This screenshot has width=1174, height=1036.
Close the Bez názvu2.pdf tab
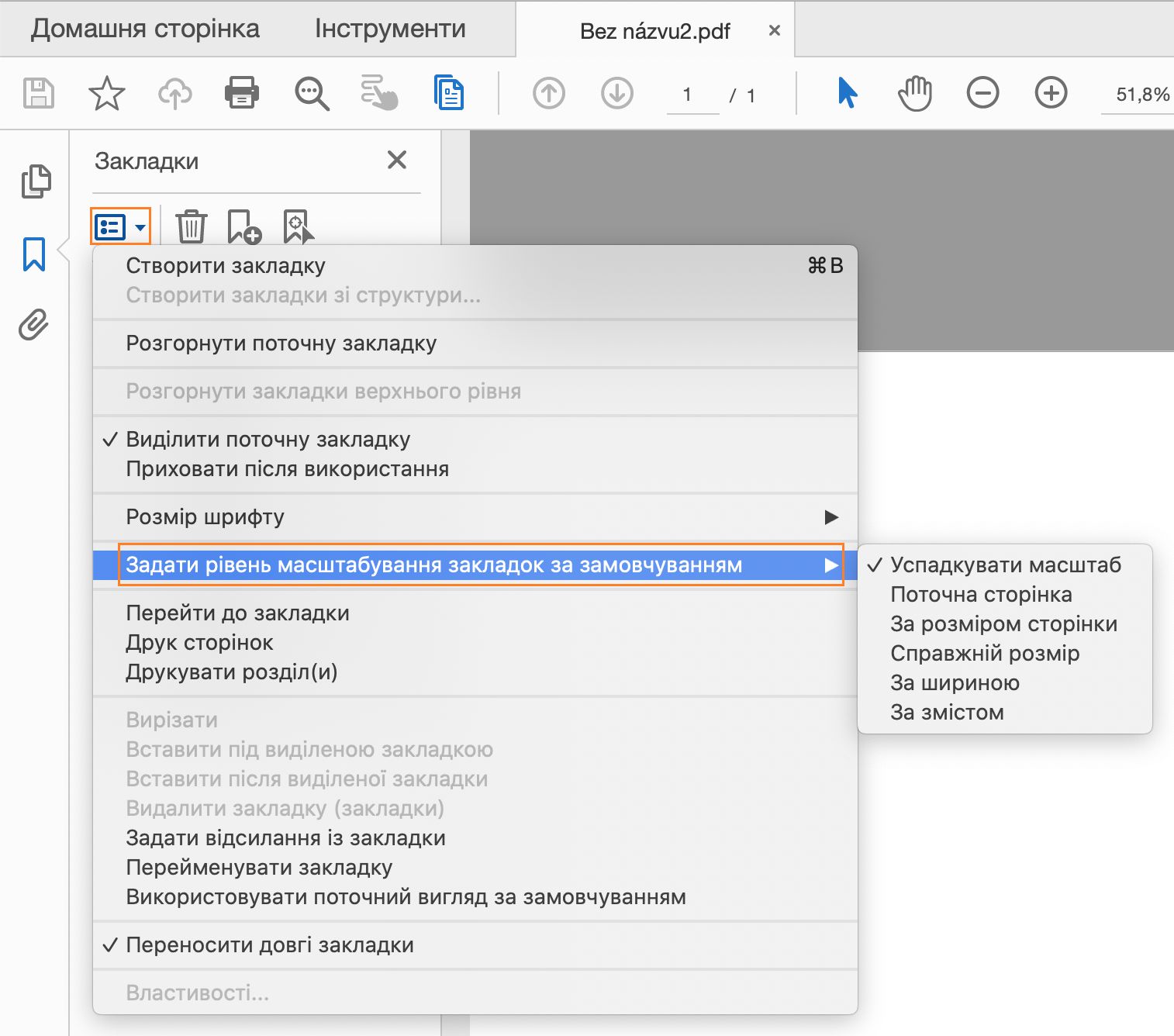[x=774, y=30]
